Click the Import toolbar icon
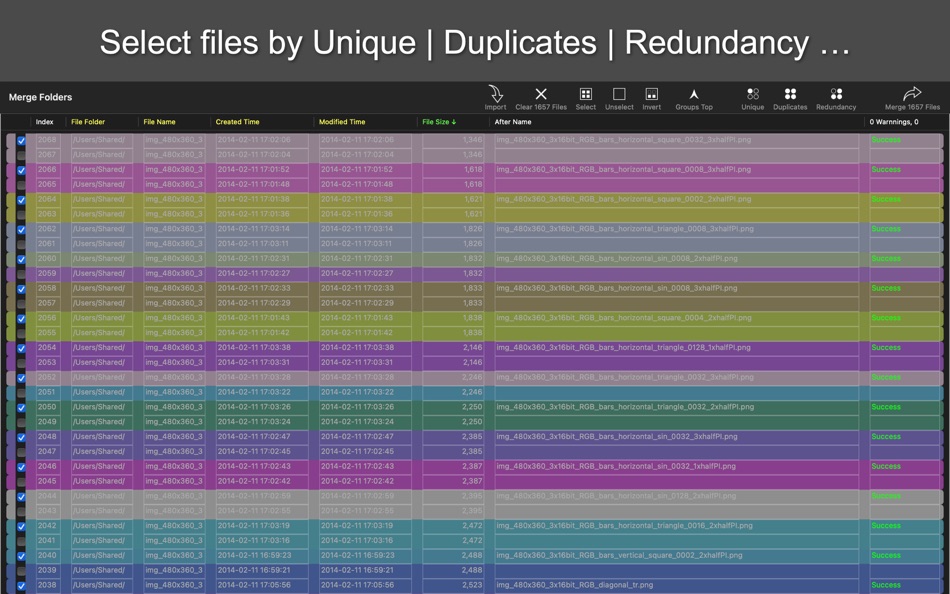This screenshot has height=594, width=950. click(x=495, y=97)
